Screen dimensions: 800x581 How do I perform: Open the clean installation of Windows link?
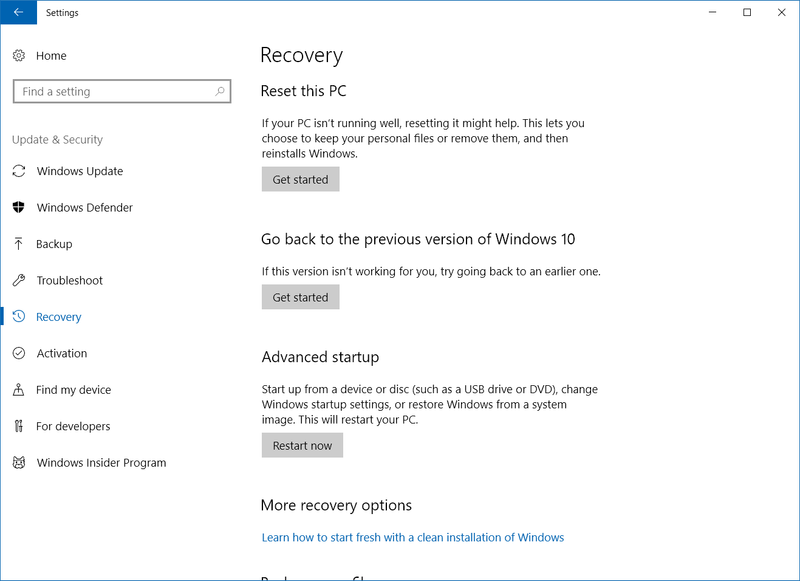coord(413,537)
